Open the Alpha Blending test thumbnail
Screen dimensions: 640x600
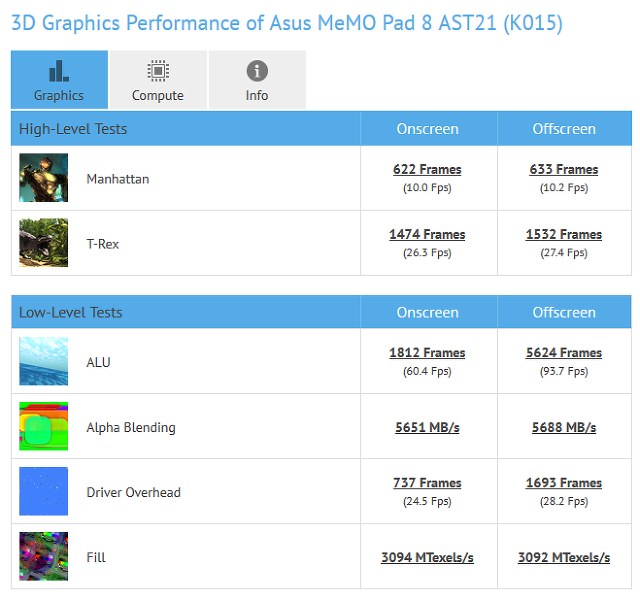pos(44,426)
